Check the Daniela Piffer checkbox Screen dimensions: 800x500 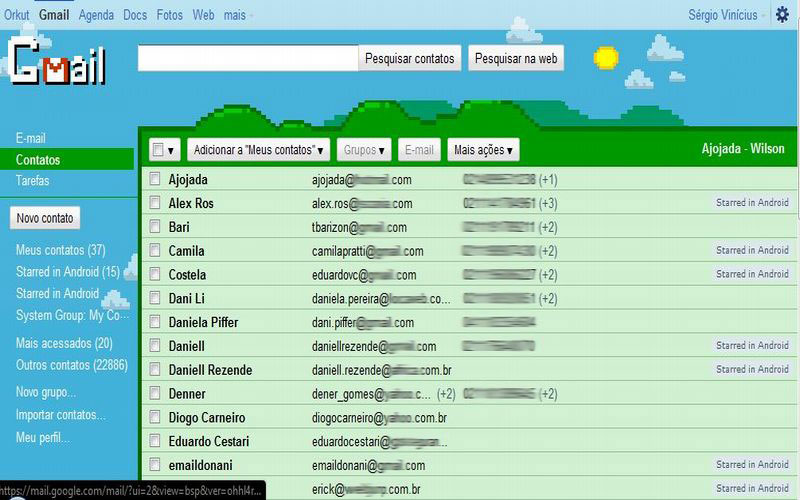155,321
